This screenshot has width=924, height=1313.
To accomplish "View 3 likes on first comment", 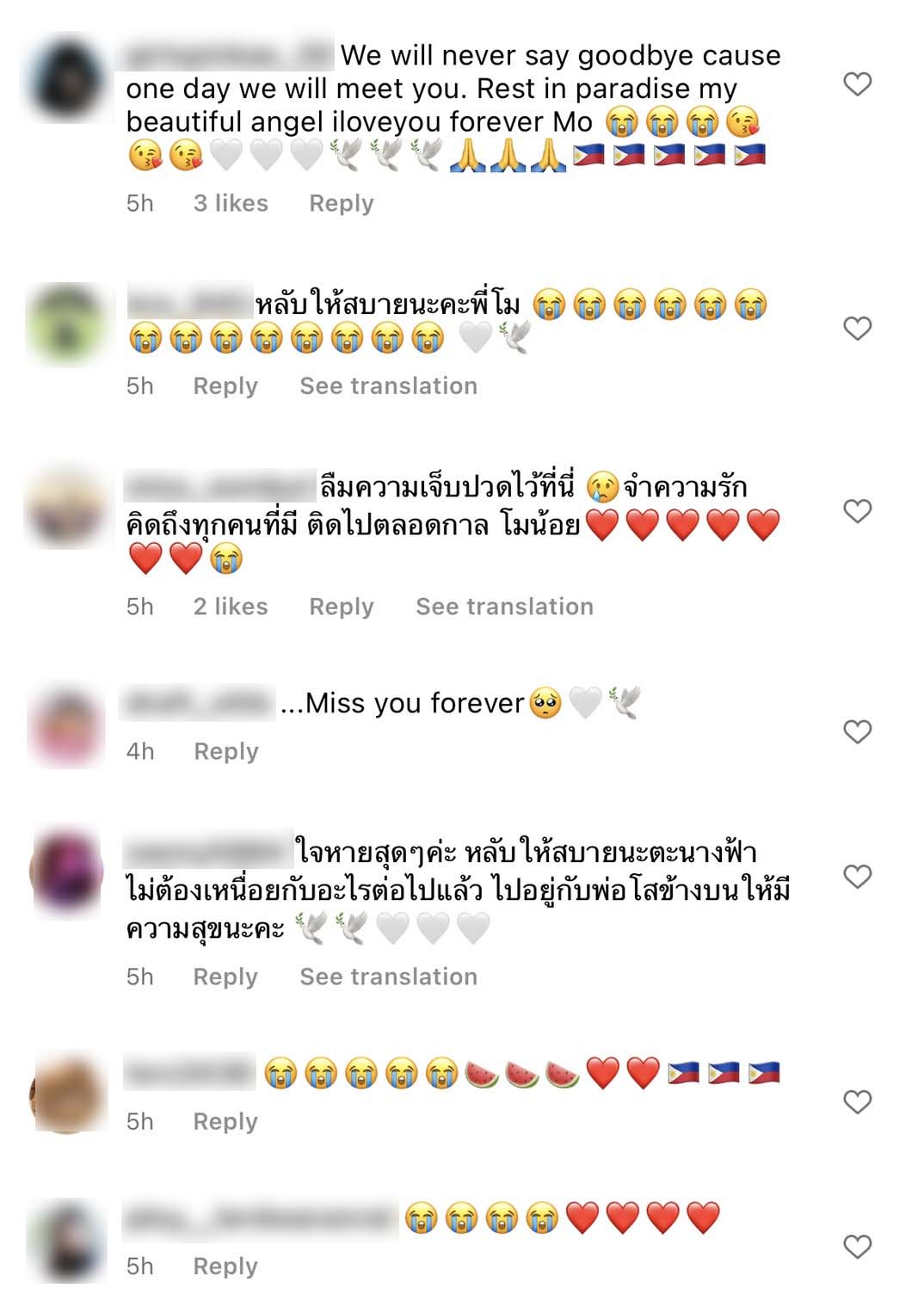I will point(231,204).
